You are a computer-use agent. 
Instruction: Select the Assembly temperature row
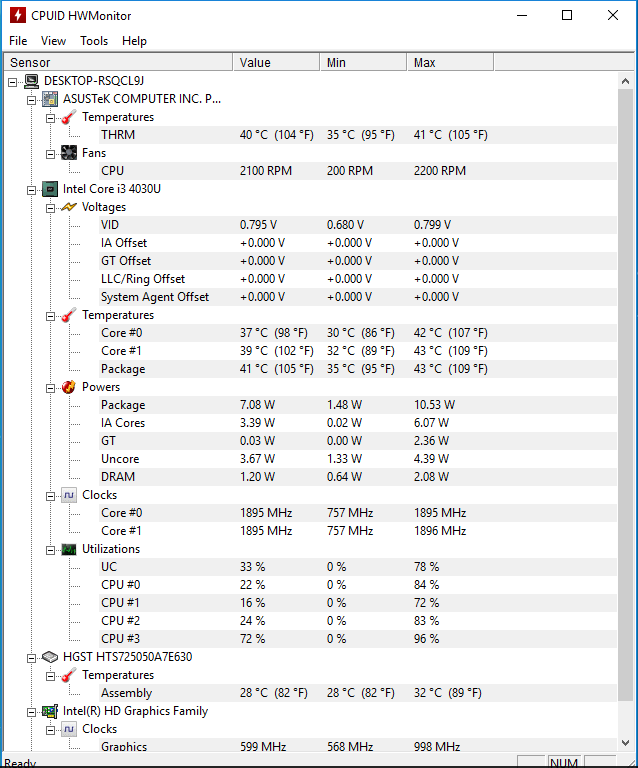(358, 693)
